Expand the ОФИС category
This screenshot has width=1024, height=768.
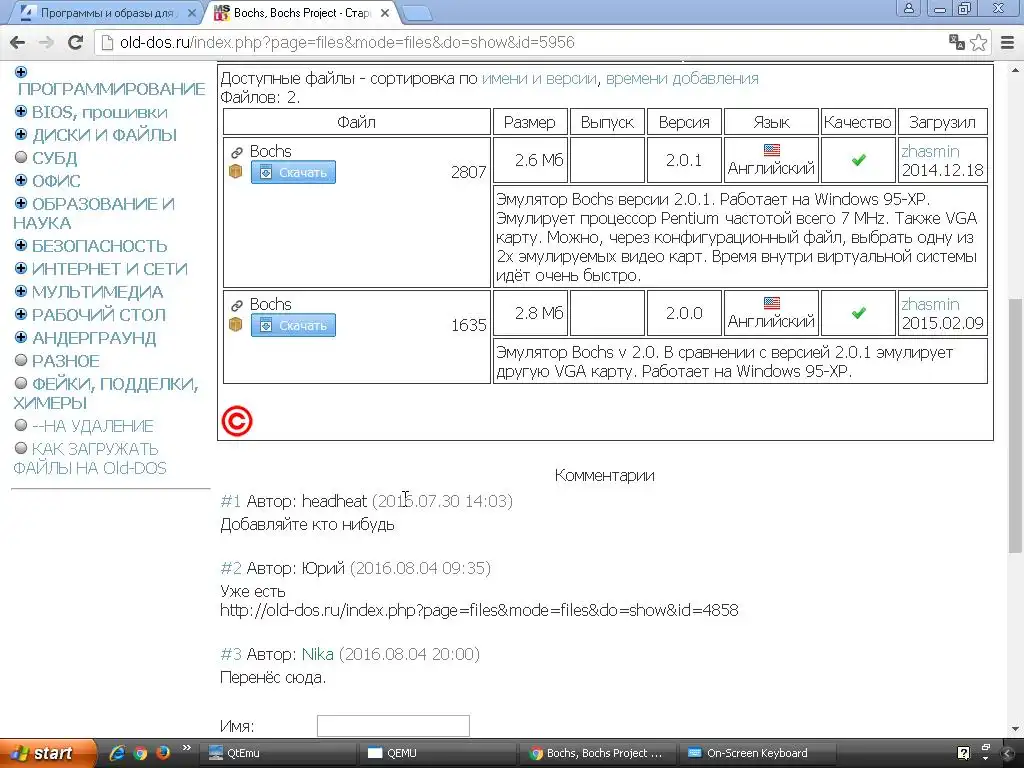tap(21, 180)
